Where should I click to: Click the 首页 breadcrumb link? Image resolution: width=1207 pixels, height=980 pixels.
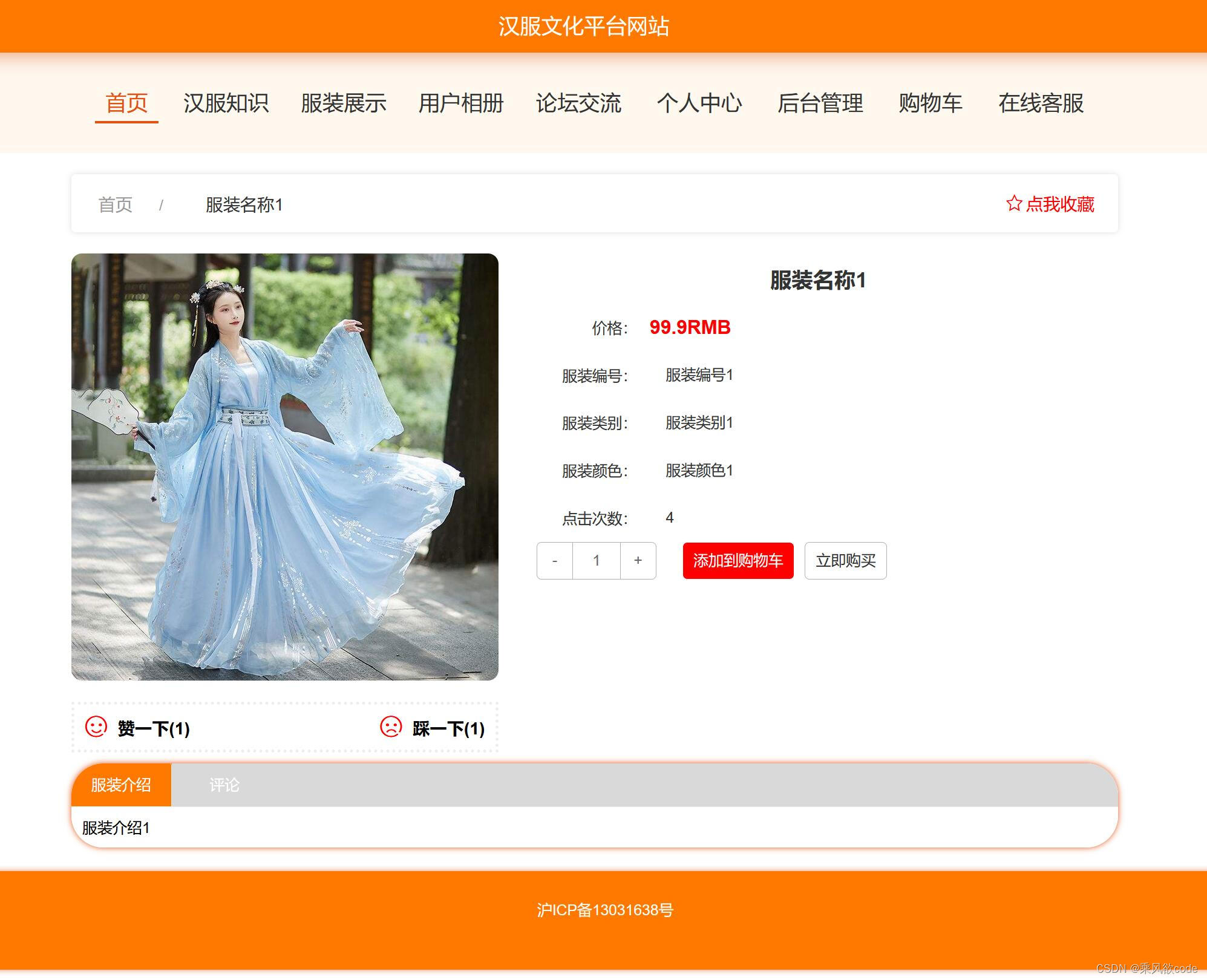(x=115, y=204)
